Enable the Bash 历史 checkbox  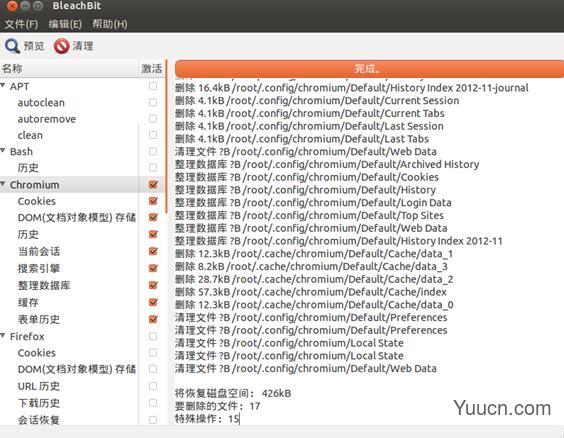point(153,168)
